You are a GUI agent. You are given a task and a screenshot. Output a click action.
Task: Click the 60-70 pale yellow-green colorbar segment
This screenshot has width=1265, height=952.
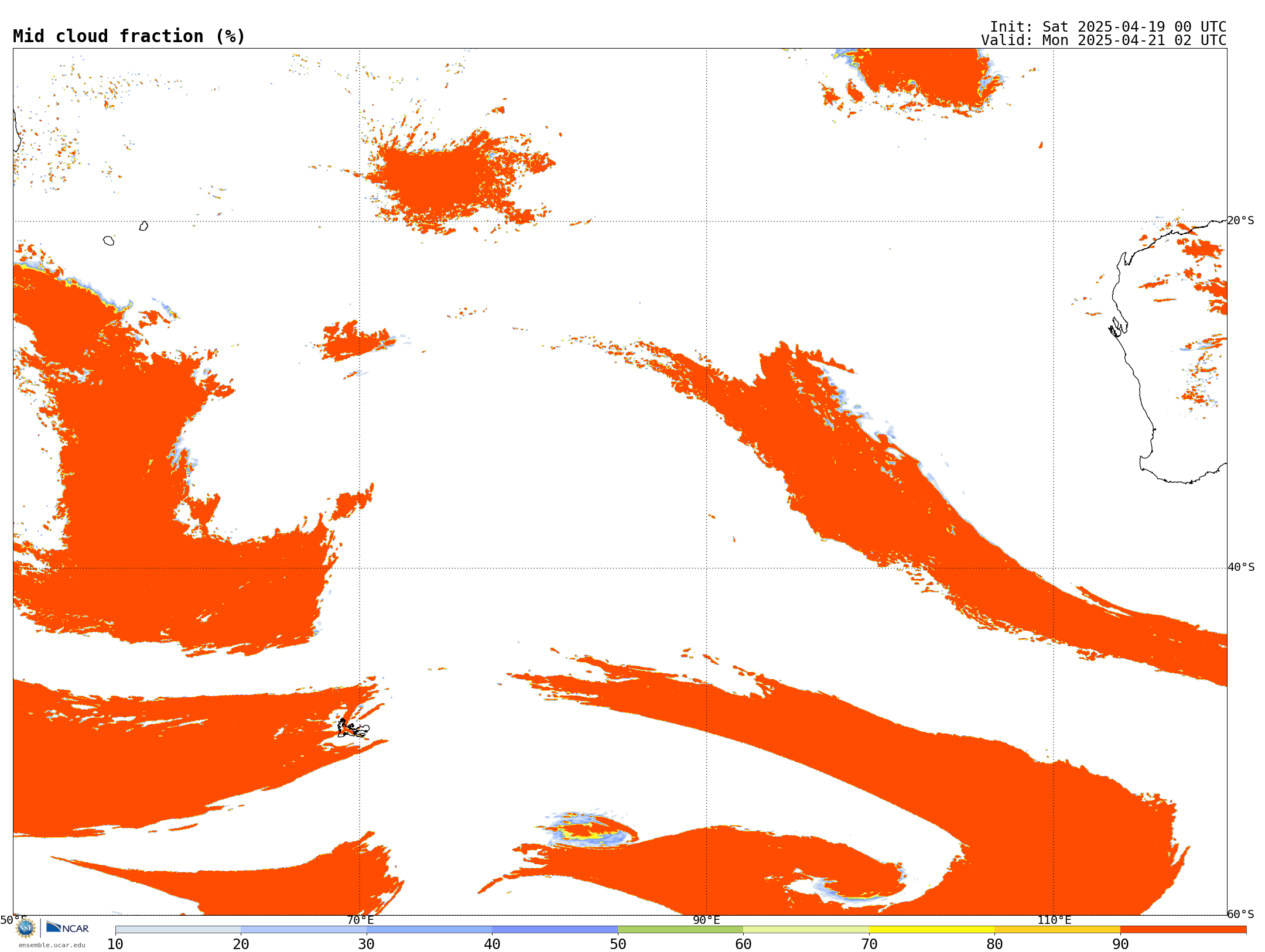(806, 930)
